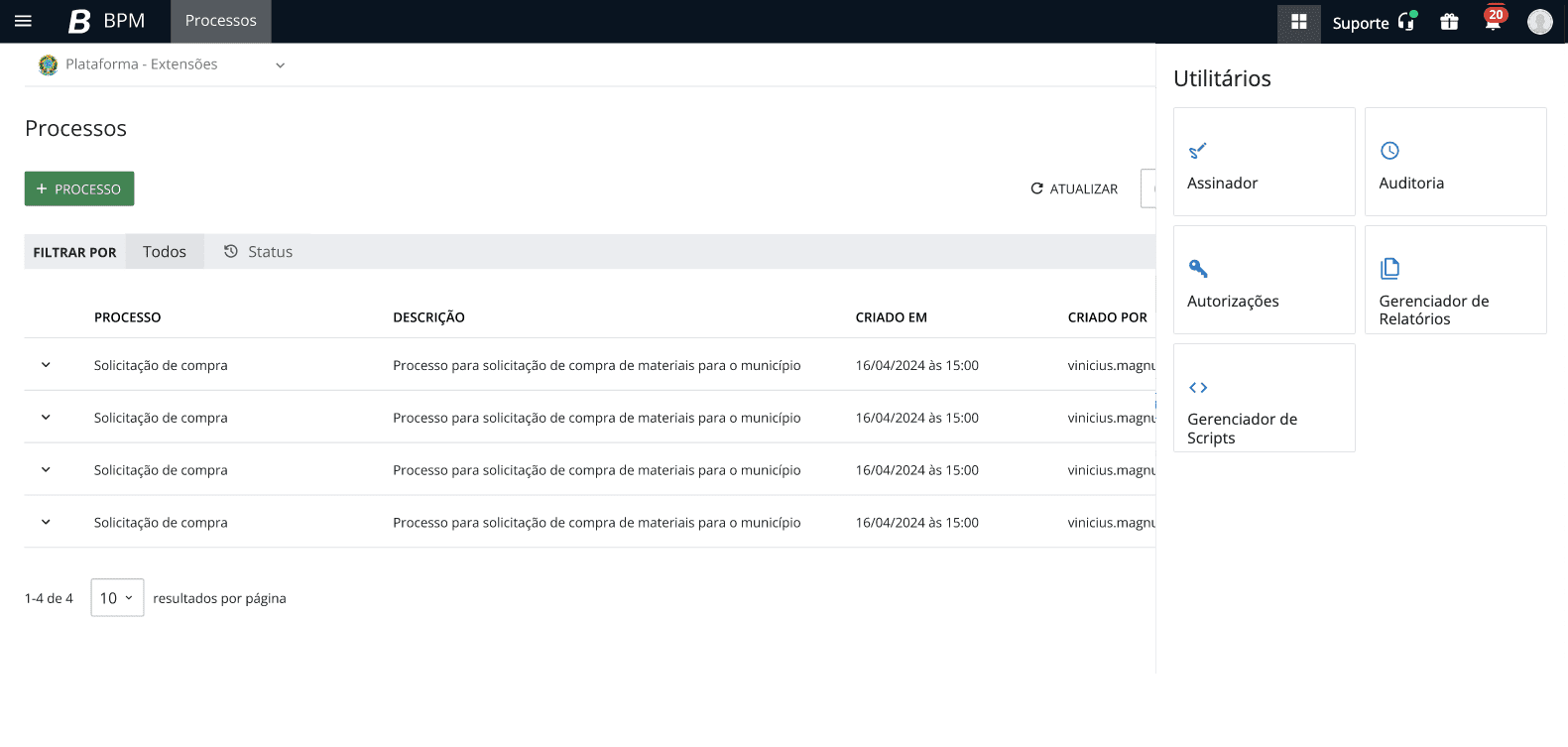Click the Status history icon
The height and width of the screenshot is (747, 1568).
pos(231,251)
